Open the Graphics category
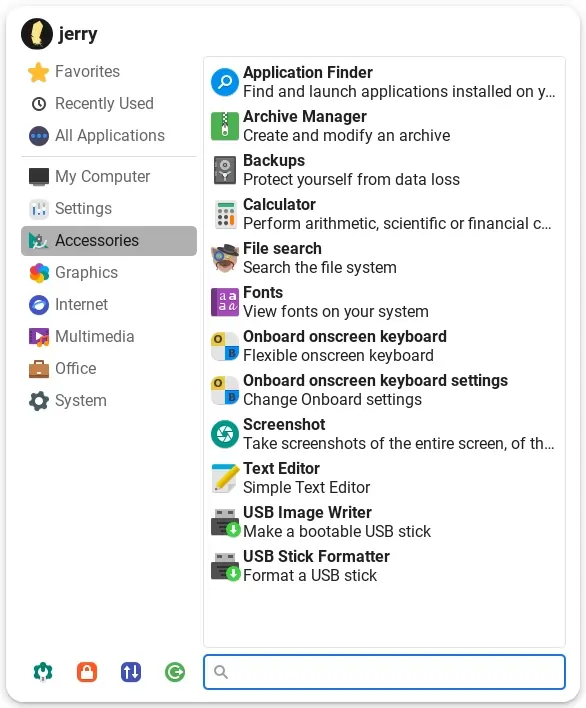Image resolution: width=586 pixels, height=708 pixels. tap(109, 273)
